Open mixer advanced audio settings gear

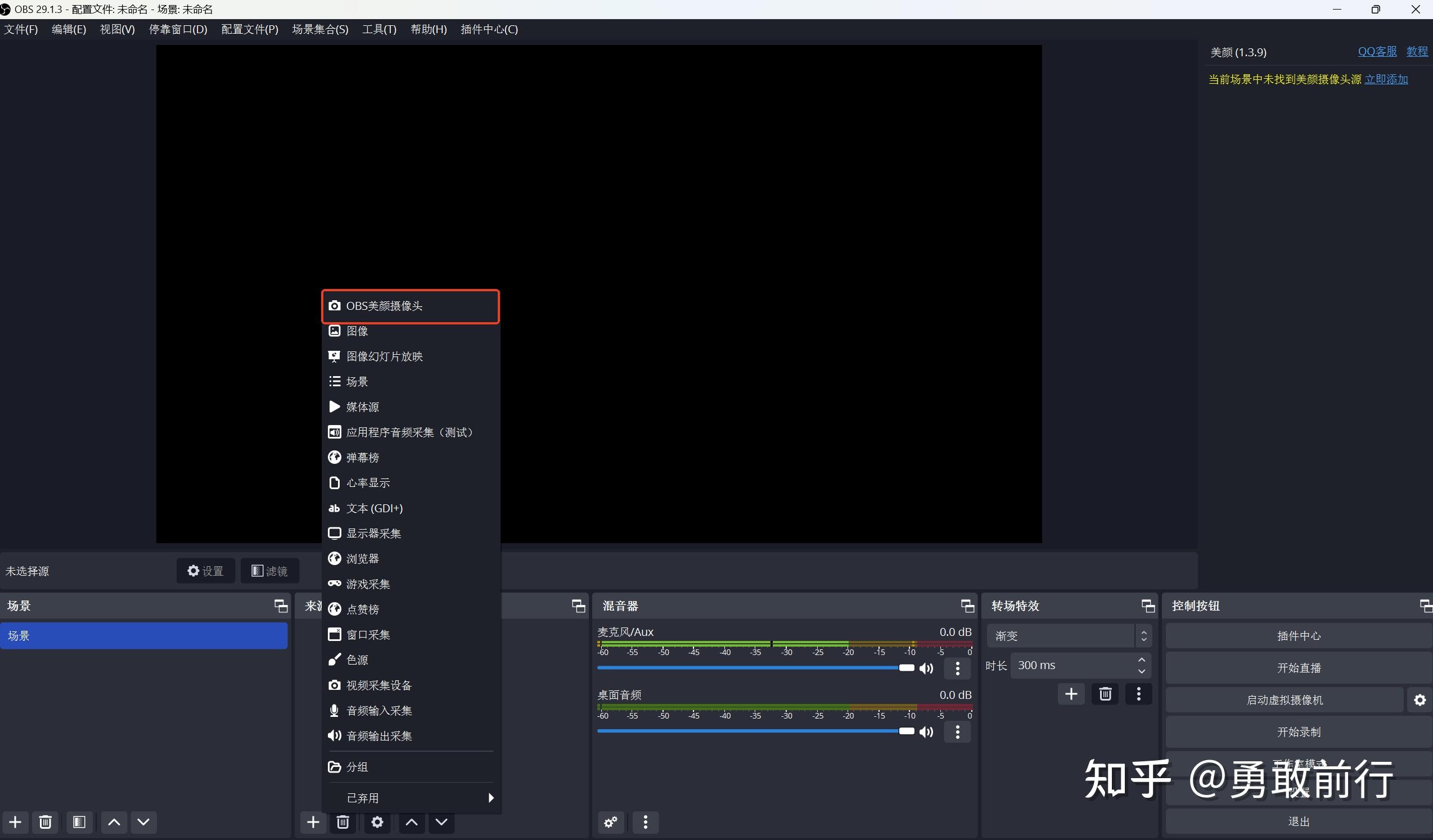coord(611,823)
